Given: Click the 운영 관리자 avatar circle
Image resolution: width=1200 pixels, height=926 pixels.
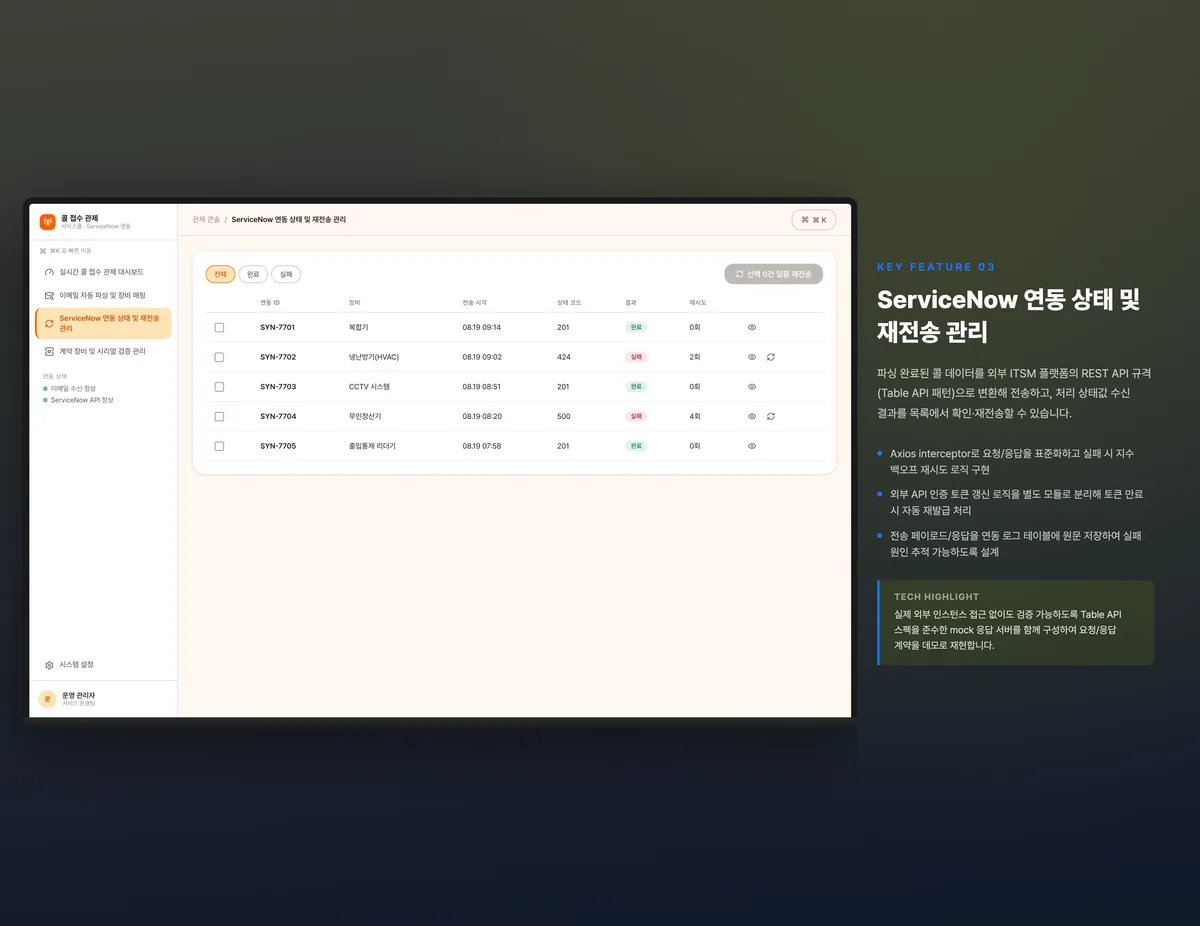Looking at the screenshot, I should point(47,699).
